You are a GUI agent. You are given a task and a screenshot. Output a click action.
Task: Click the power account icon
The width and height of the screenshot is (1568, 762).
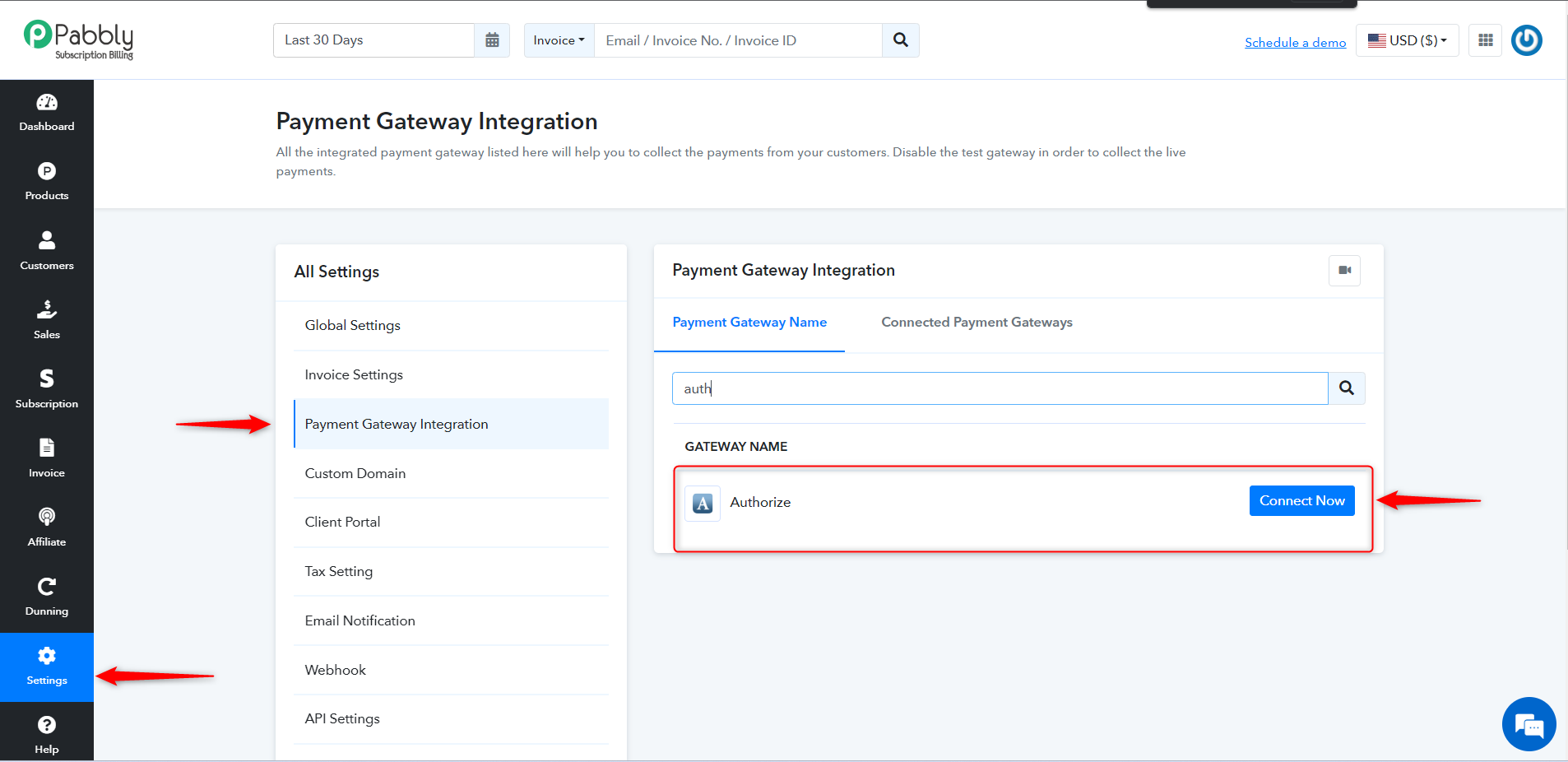[1527, 40]
